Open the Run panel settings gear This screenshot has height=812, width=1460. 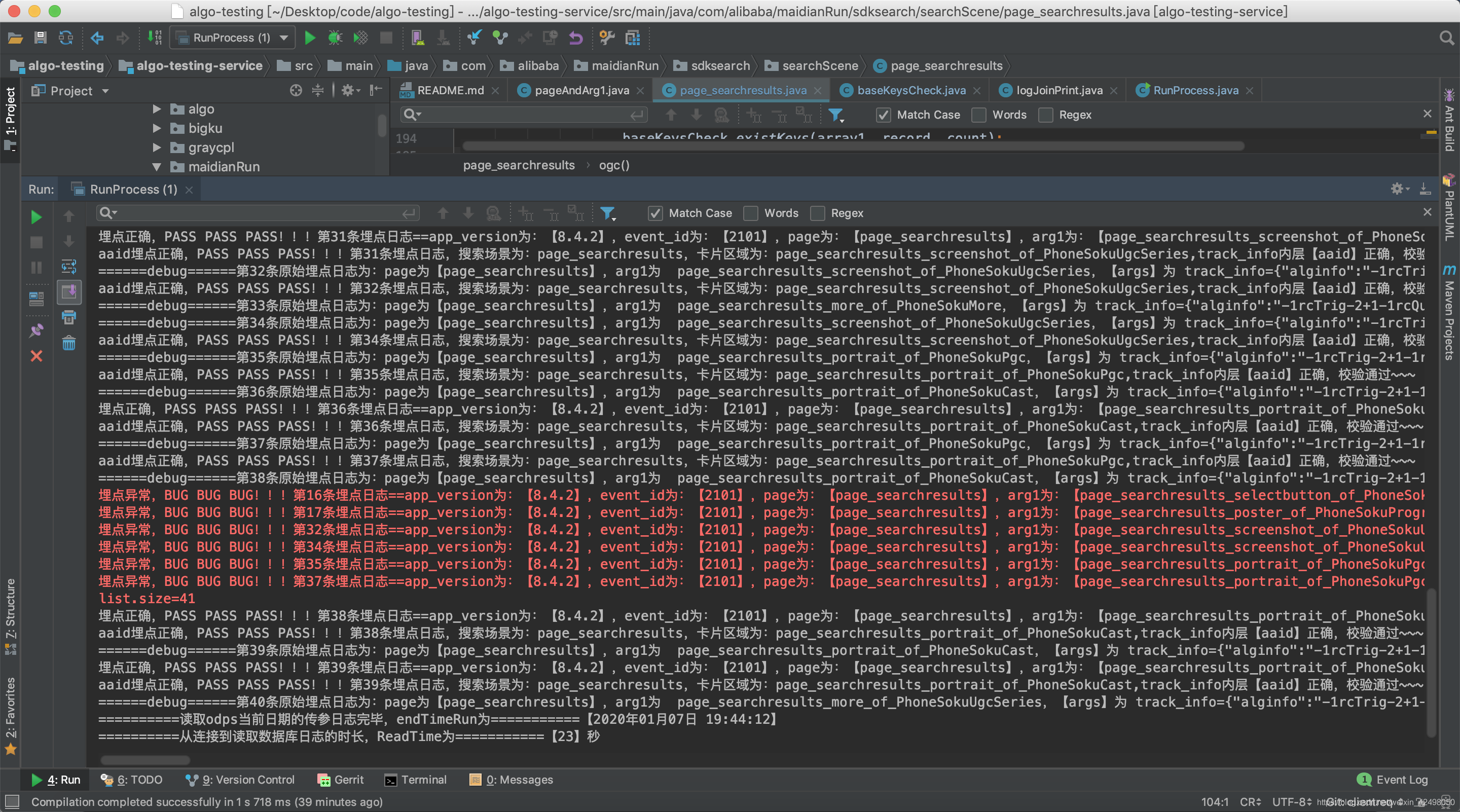(x=1397, y=189)
